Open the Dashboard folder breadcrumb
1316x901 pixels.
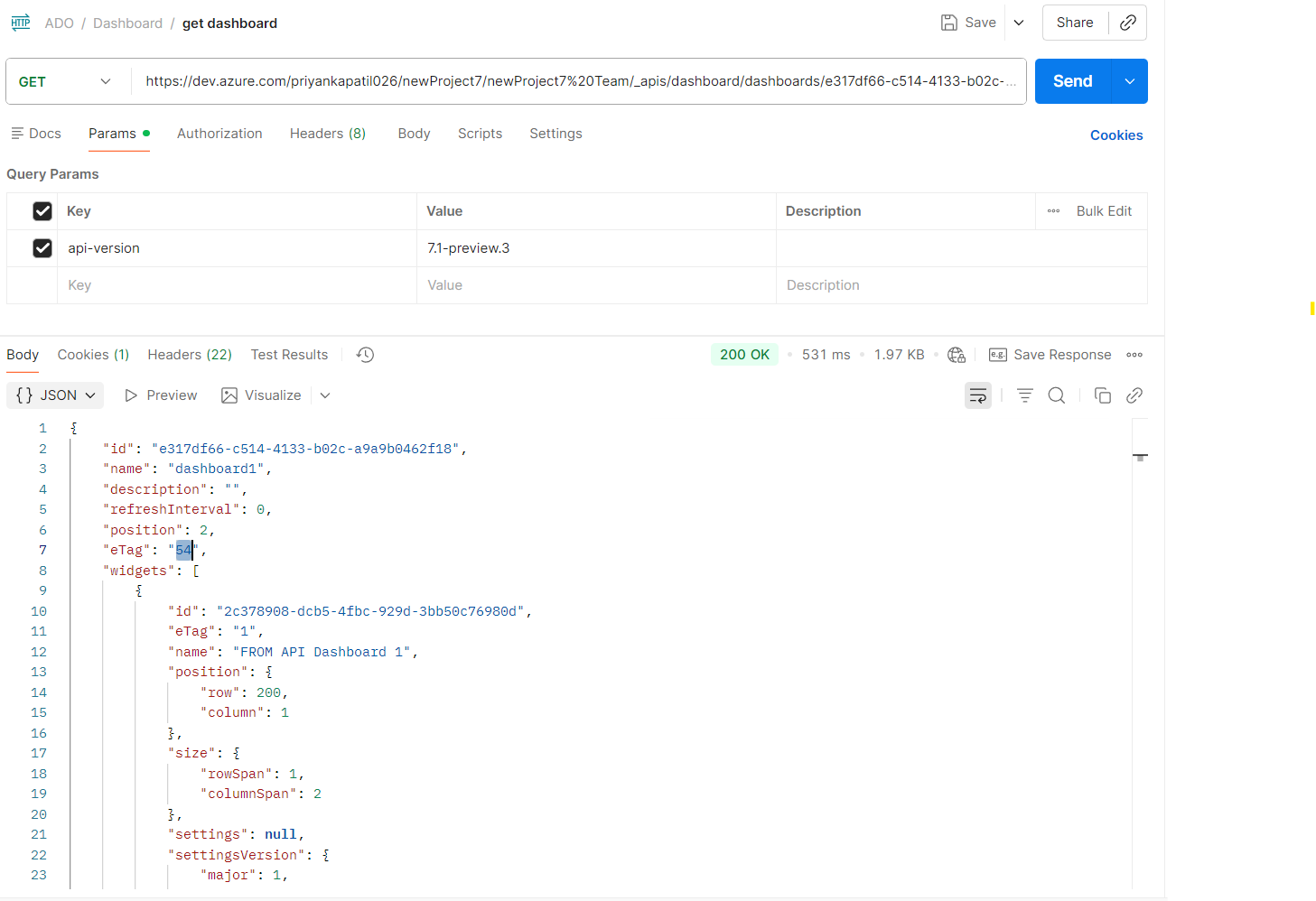click(127, 23)
